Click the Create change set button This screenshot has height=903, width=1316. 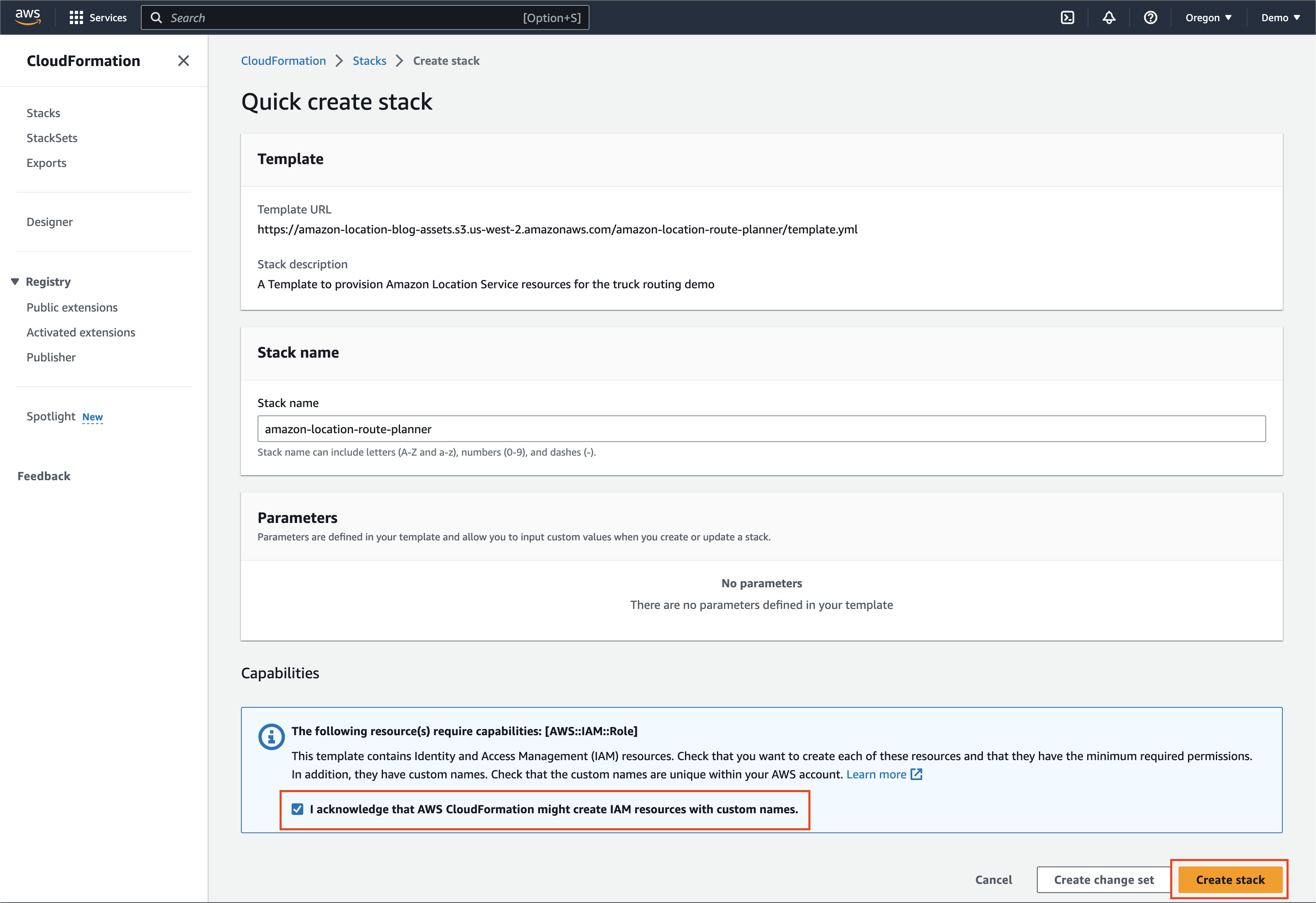pyautogui.click(x=1103, y=879)
